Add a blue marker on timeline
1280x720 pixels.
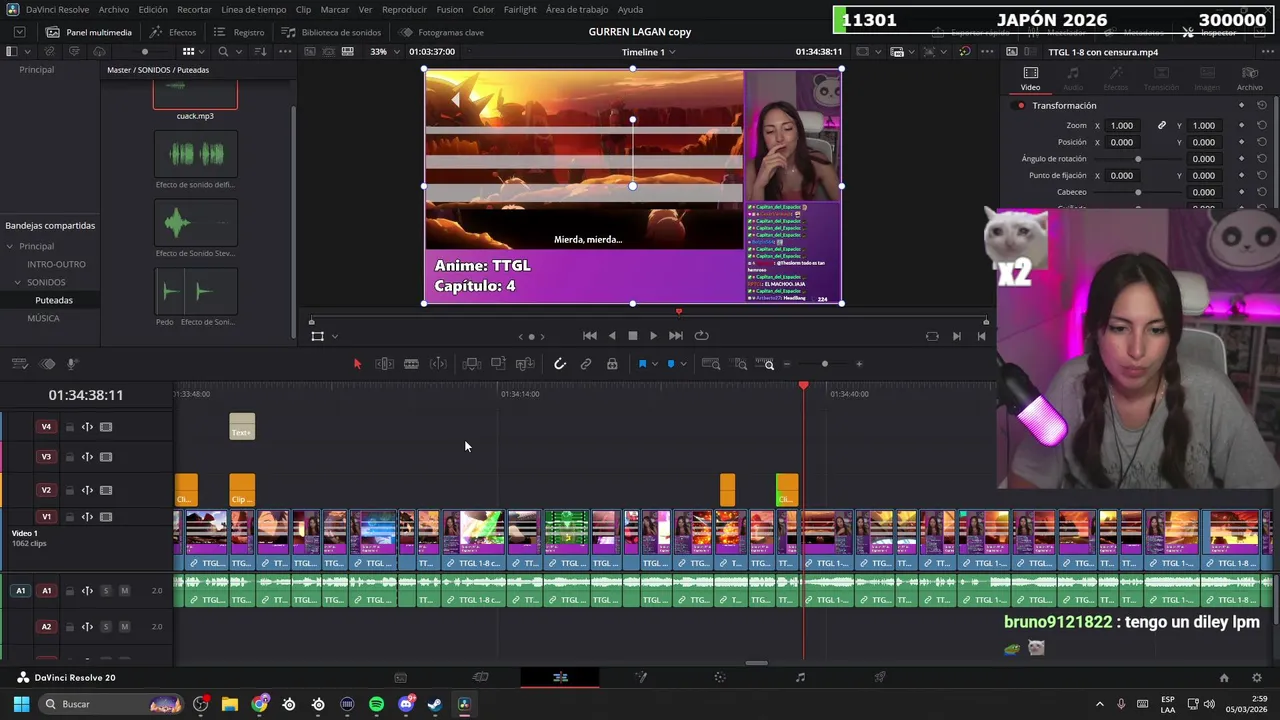[671, 364]
